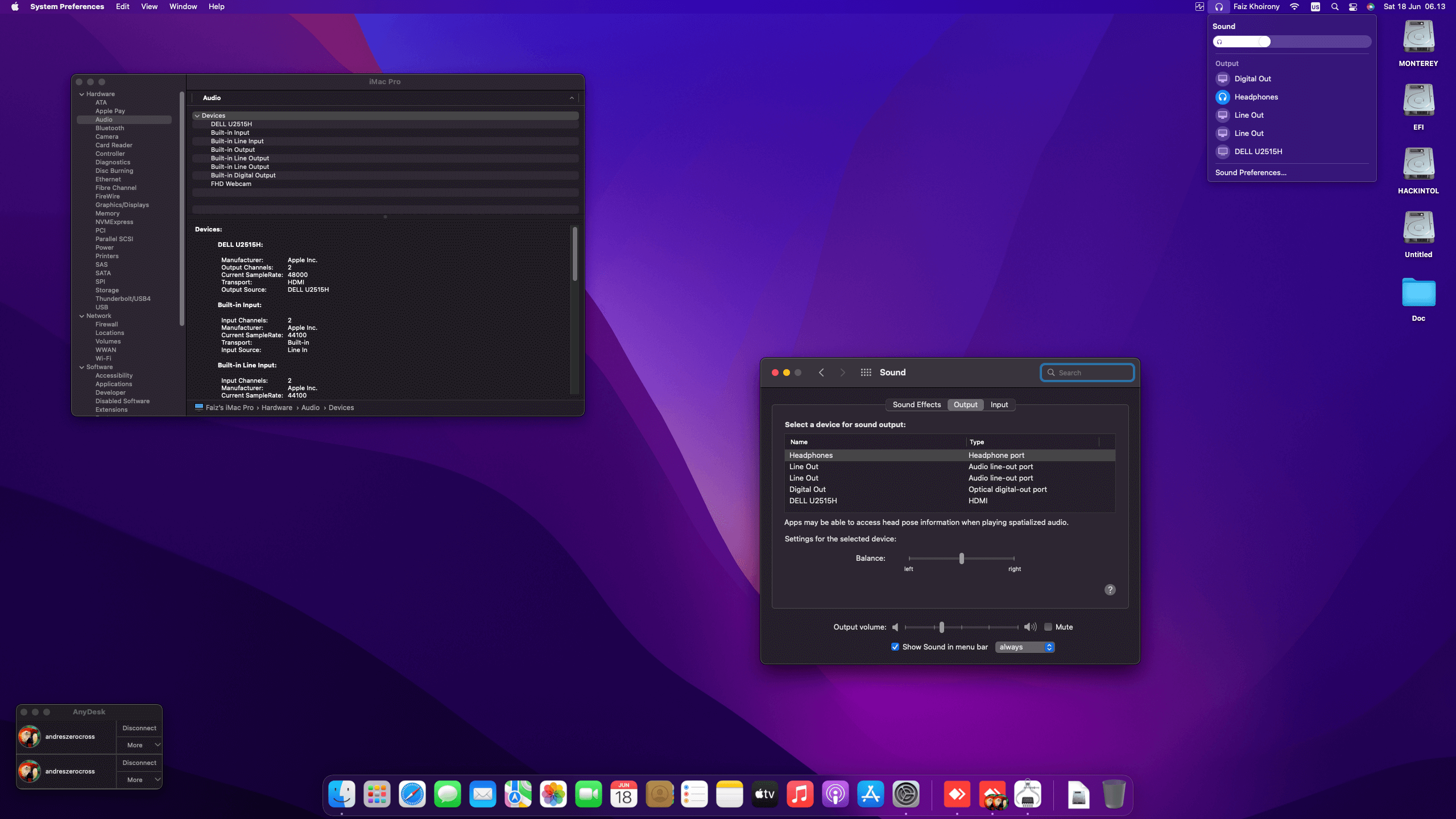This screenshot has width=1456, height=819.
Task: Select the Output tab
Action: (x=965, y=404)
